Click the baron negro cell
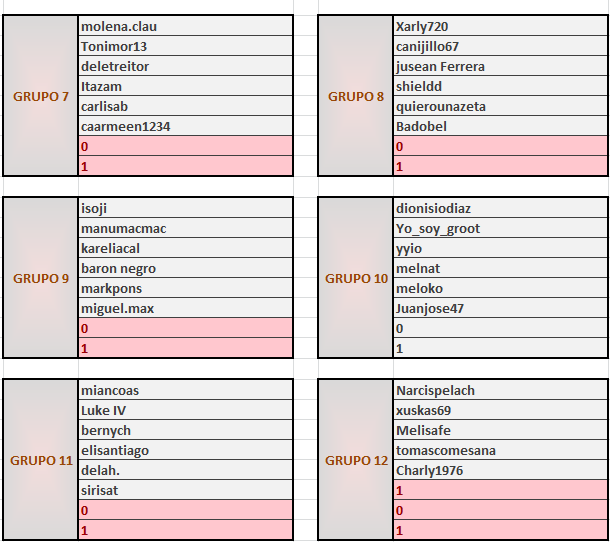Image resolution: width=610 pixels, height=542 pixels. [185, 269]
